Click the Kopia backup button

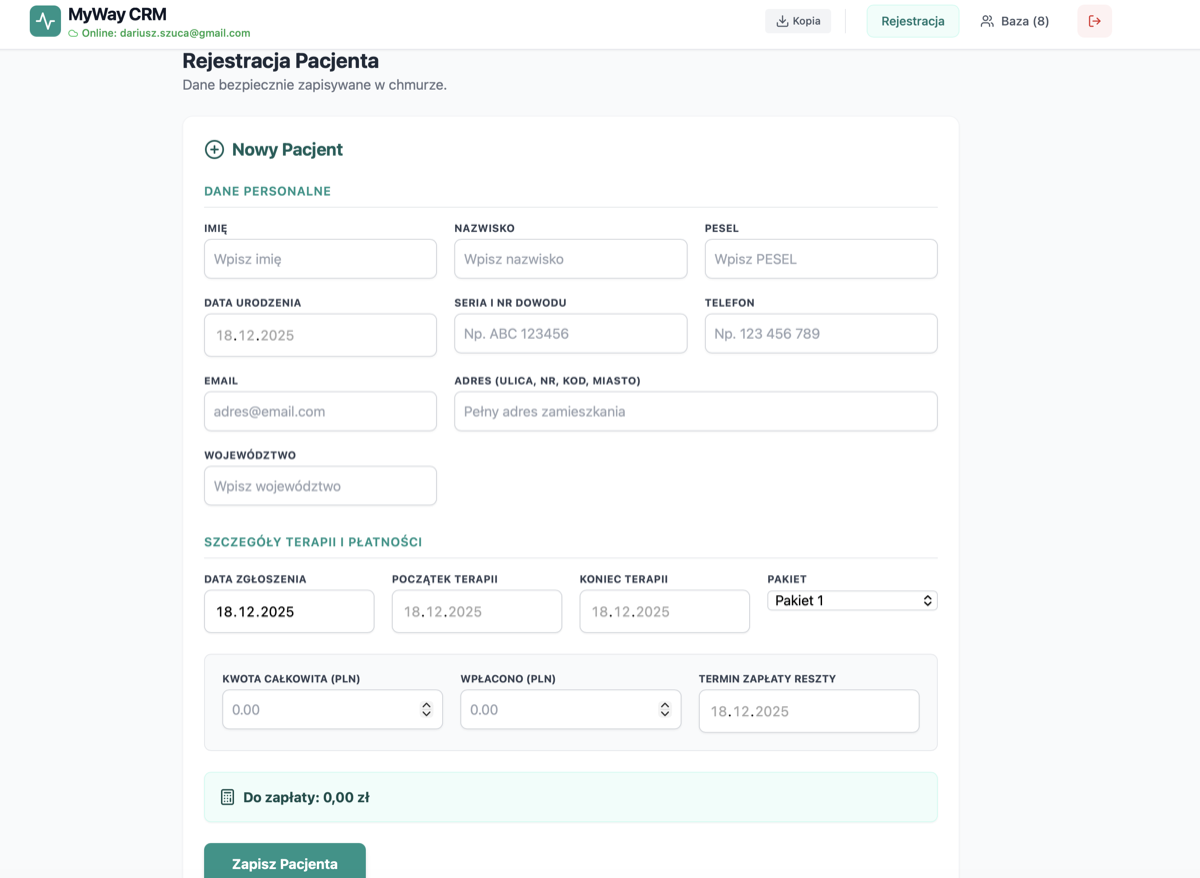click(797, 20)
